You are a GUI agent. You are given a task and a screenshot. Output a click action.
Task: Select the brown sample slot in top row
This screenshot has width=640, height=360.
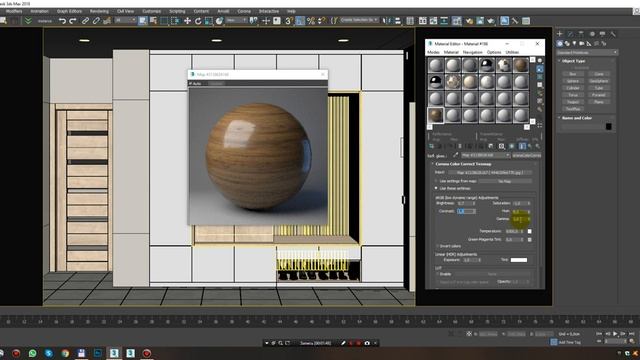pyautogui.click(x=521, y=65)
